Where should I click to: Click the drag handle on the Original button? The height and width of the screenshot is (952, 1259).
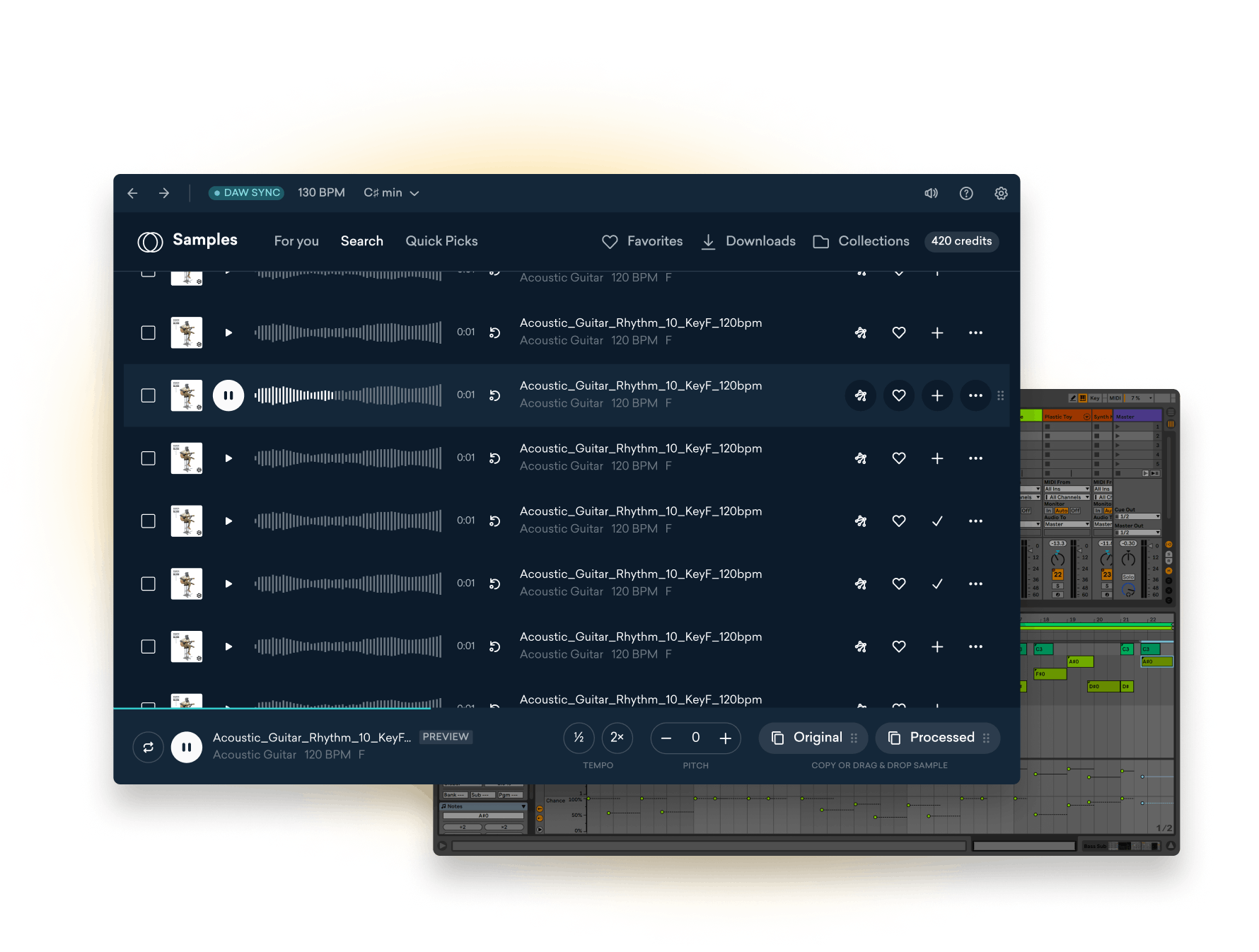tap(854, 738)
